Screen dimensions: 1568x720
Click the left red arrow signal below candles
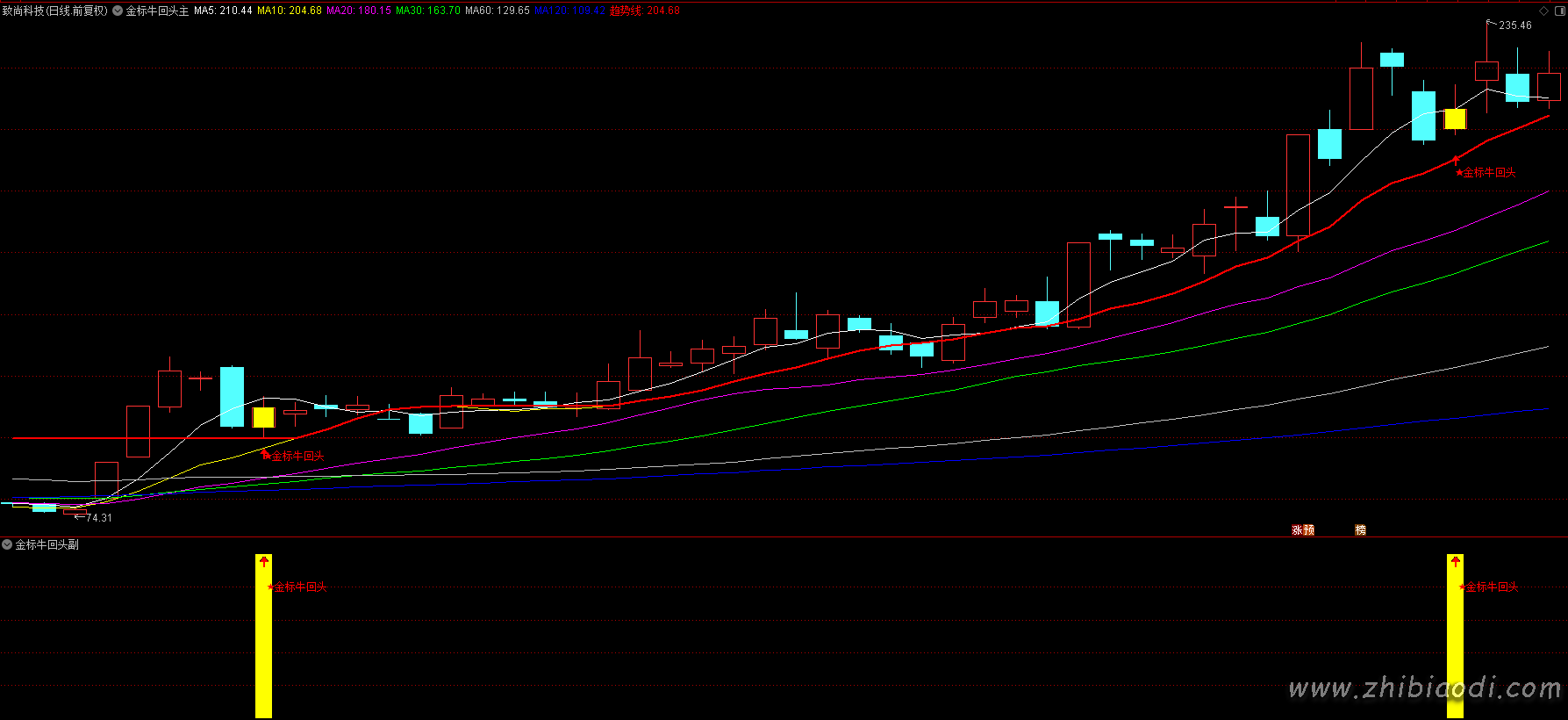tap(264, 453)
